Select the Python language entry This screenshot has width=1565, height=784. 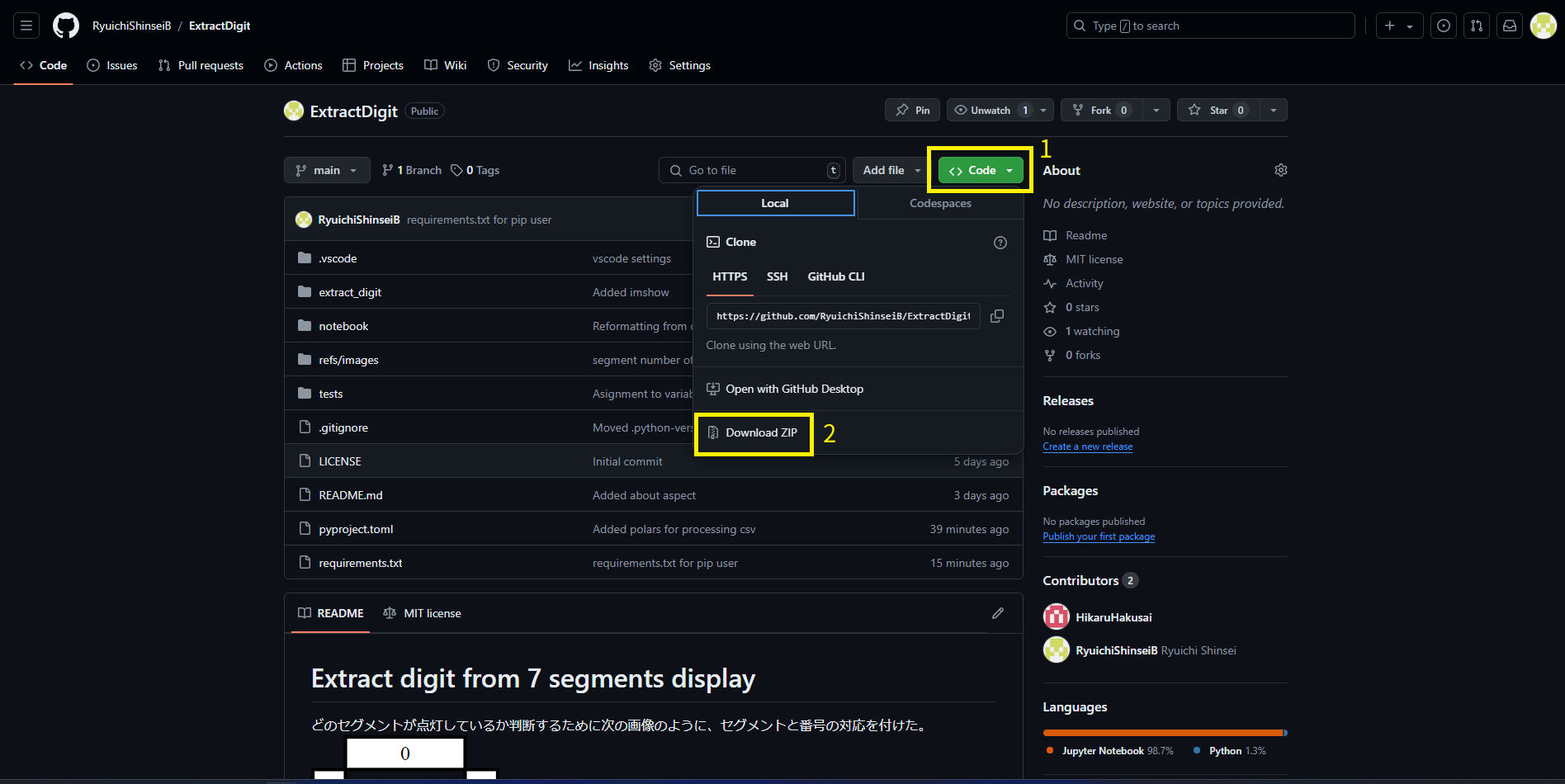[x=1230, y=751]
